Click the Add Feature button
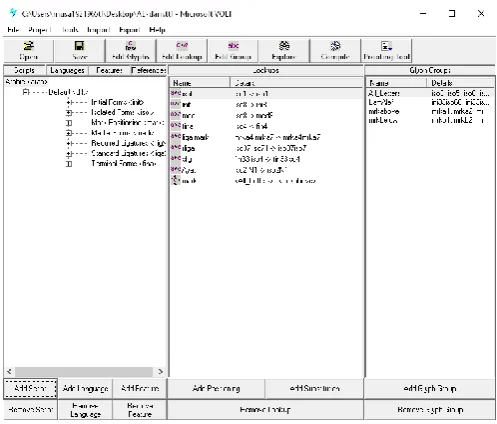Viewport: 497px width, 424px height. 140,388
